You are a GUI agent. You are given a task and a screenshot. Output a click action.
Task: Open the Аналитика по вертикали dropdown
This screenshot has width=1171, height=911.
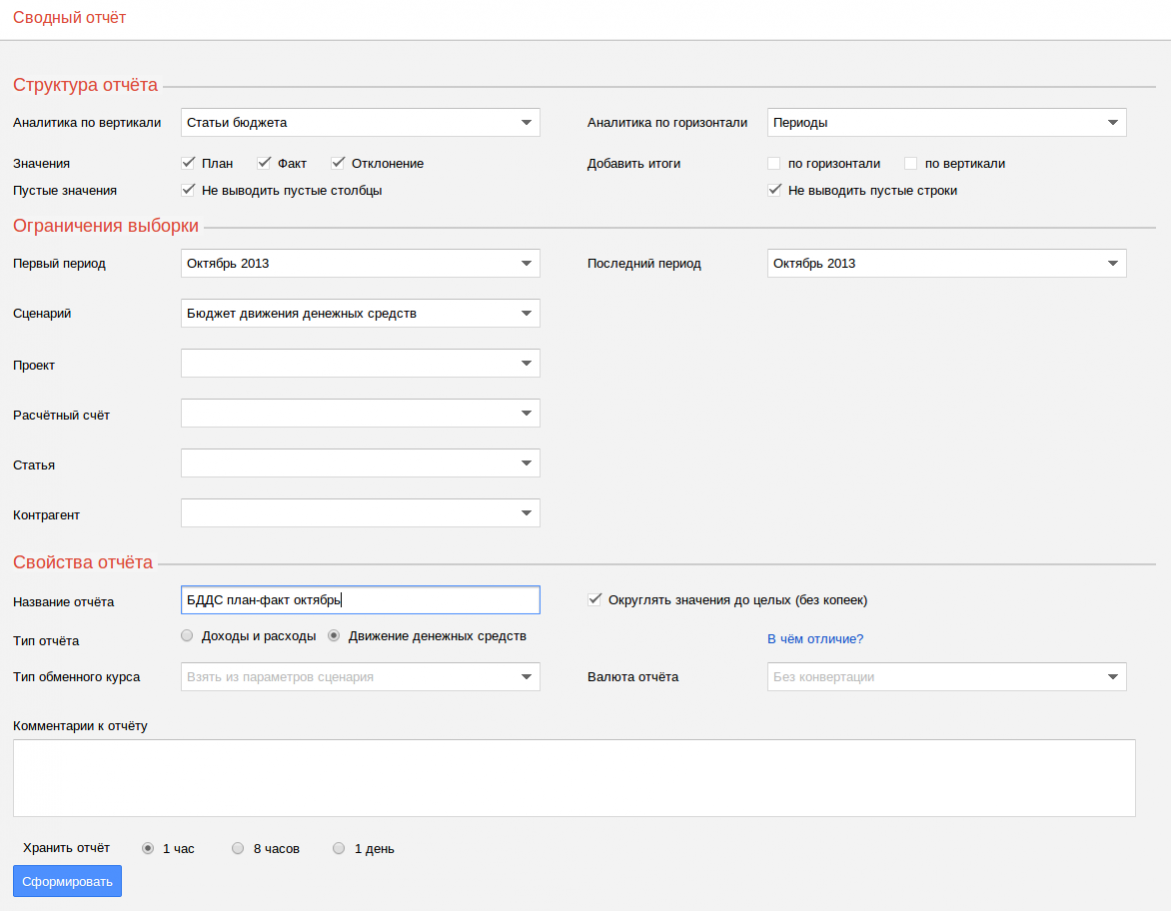tap(360, 123)
